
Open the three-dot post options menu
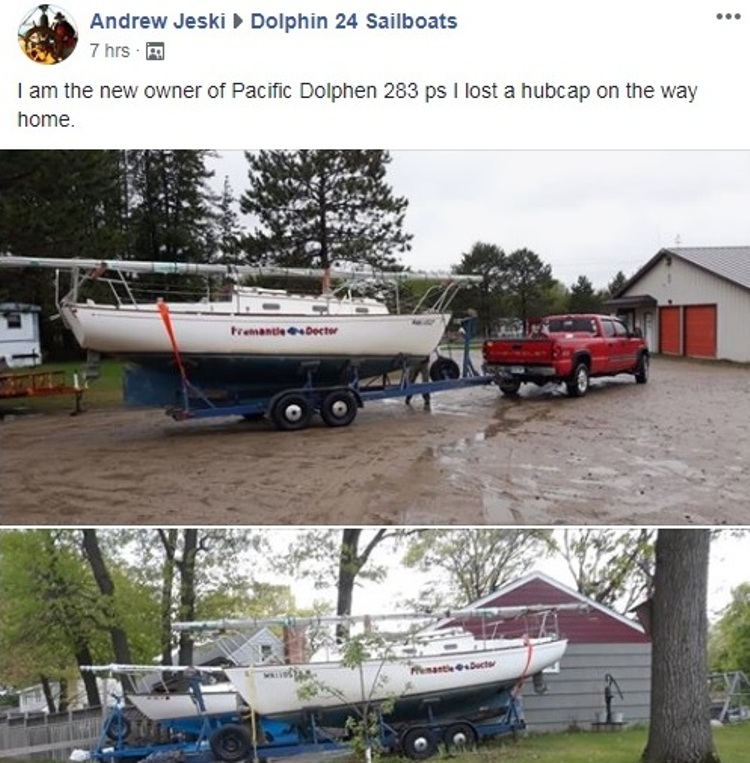(729, 17)
